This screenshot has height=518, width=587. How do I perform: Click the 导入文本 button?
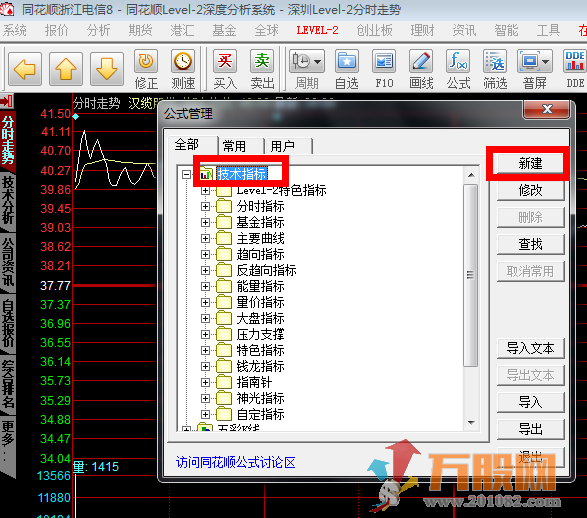[530, 348]
